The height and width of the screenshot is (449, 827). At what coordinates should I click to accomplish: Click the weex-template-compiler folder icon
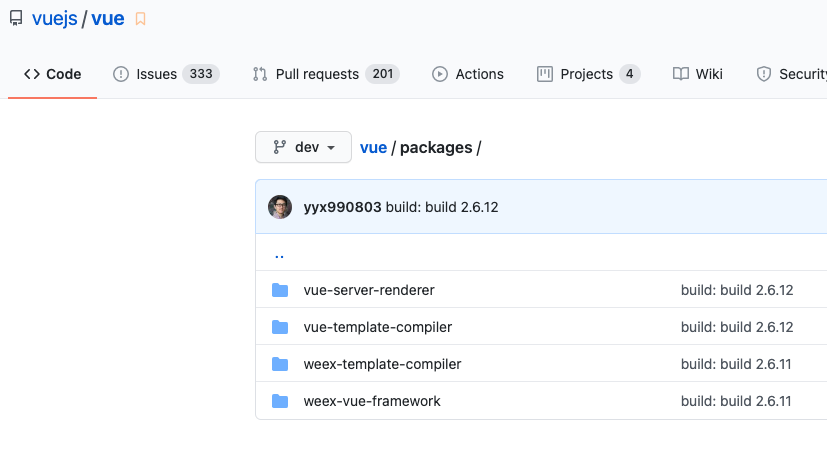[280, 364]
